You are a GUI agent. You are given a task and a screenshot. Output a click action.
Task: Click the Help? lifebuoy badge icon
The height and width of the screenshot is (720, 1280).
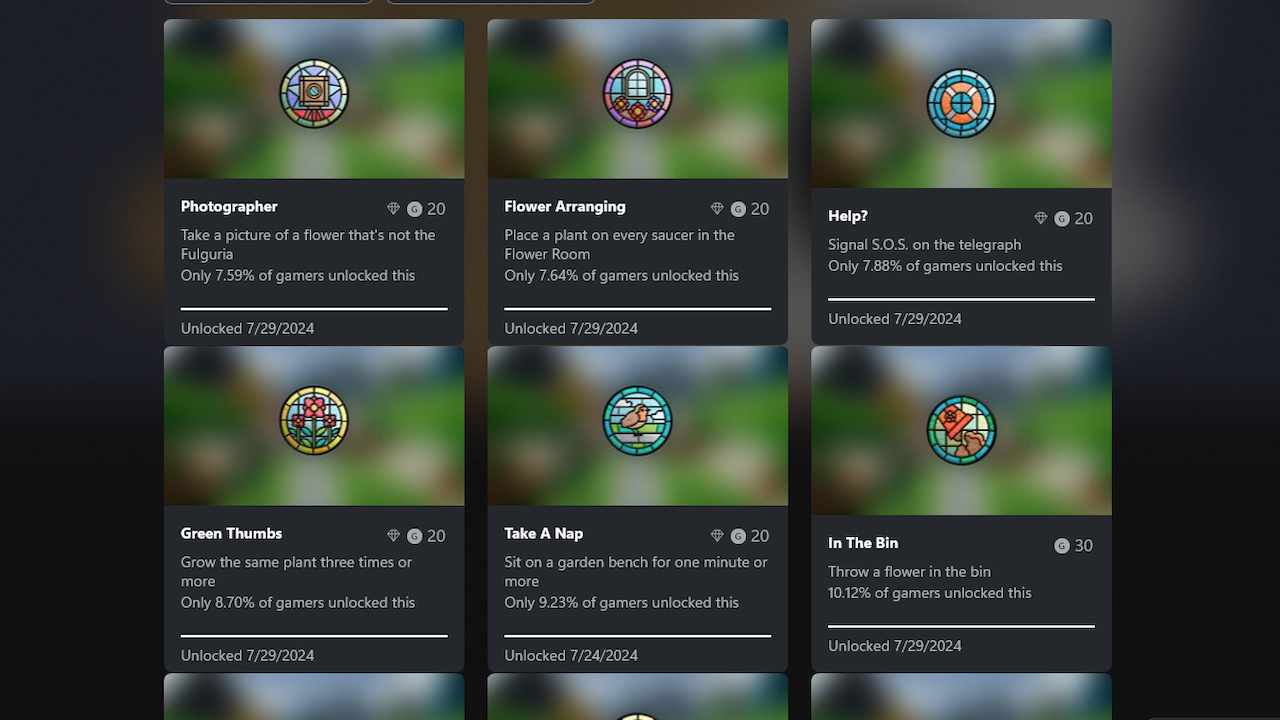[x=961, y=103]
